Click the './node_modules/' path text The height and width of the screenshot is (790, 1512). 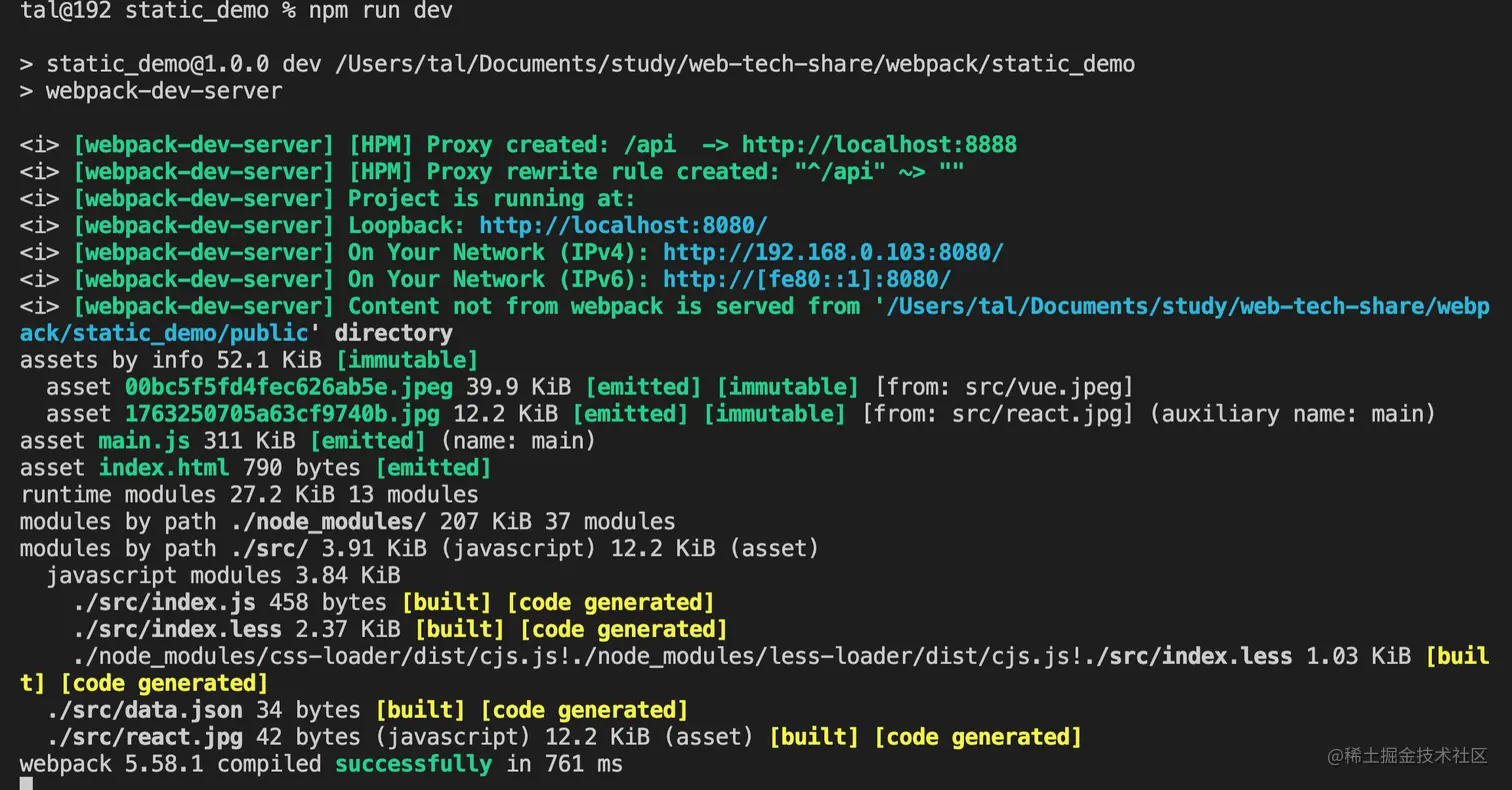[328, 522]
